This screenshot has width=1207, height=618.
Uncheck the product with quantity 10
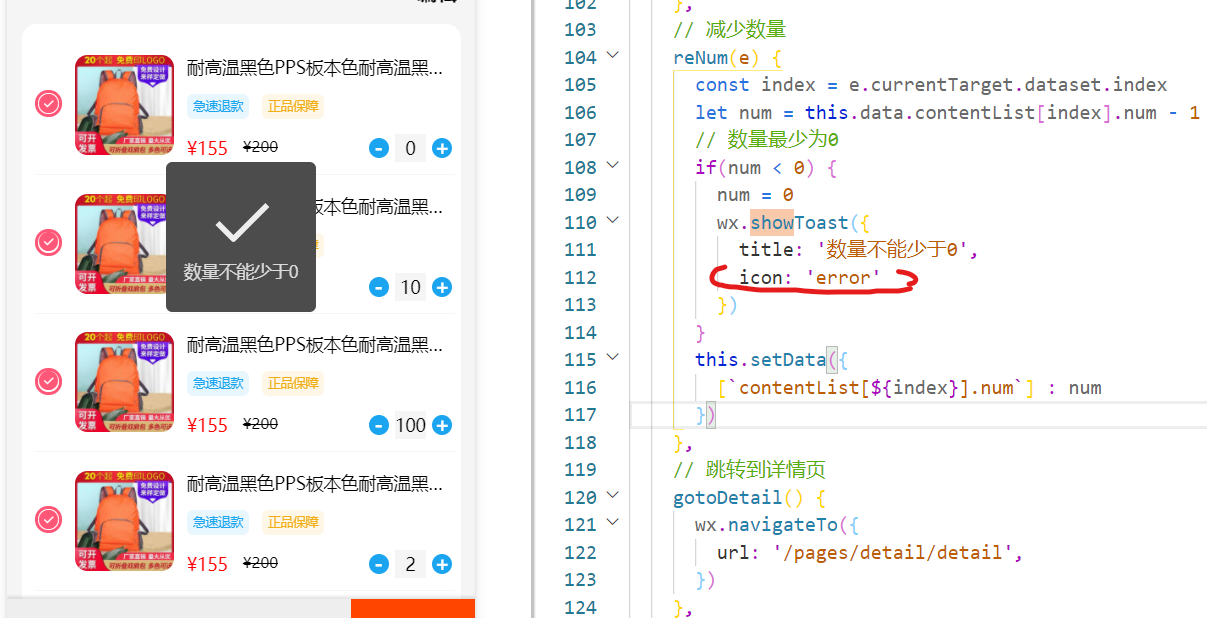point(49,242)
